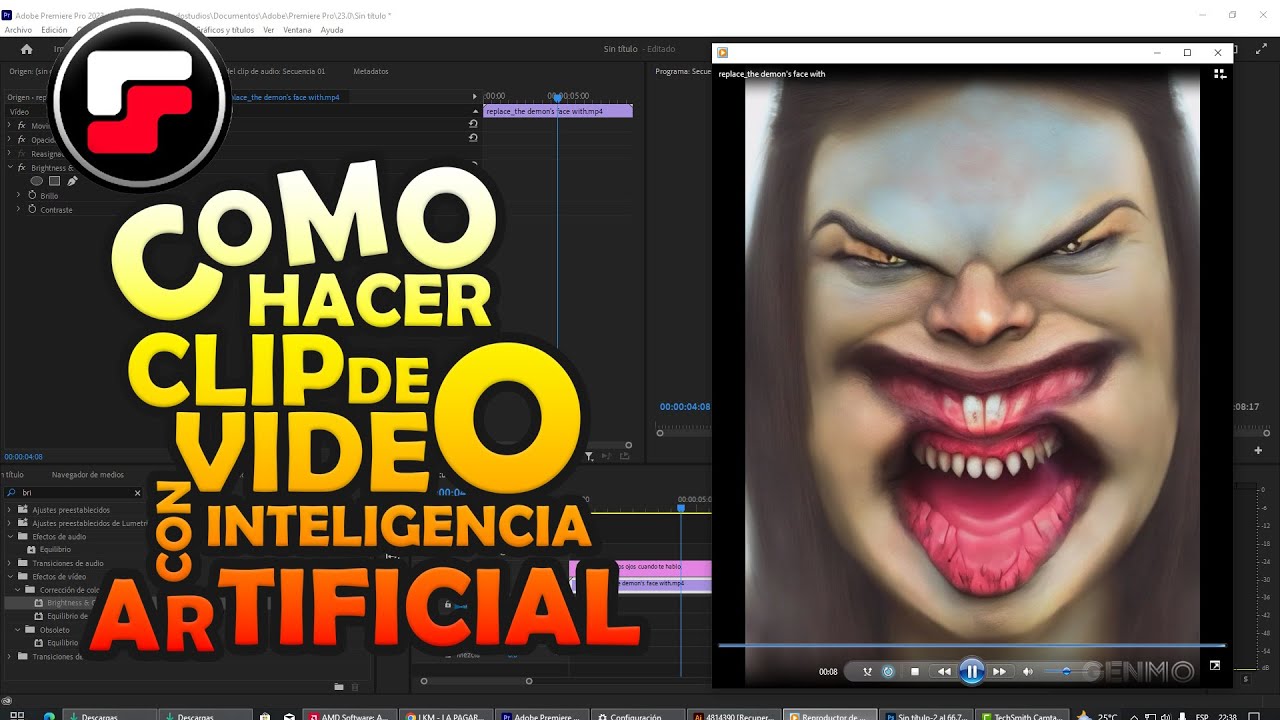
Task: Expand the Contraste property
Action: tap(18, 210)
